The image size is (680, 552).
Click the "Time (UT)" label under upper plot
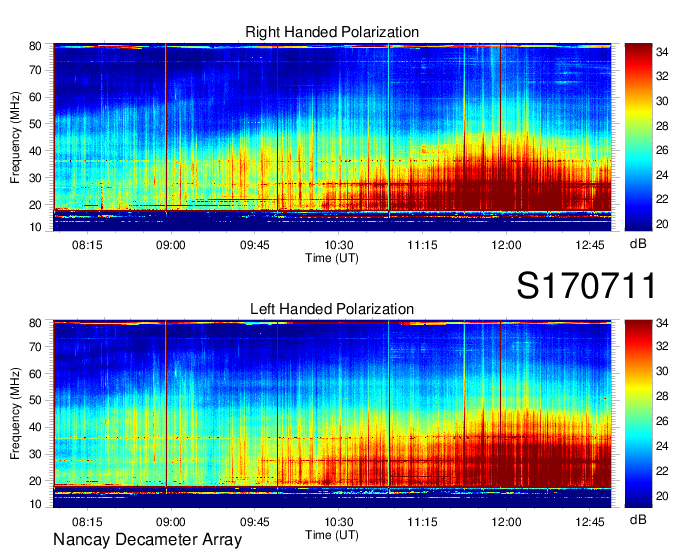[x=332, y=258]
